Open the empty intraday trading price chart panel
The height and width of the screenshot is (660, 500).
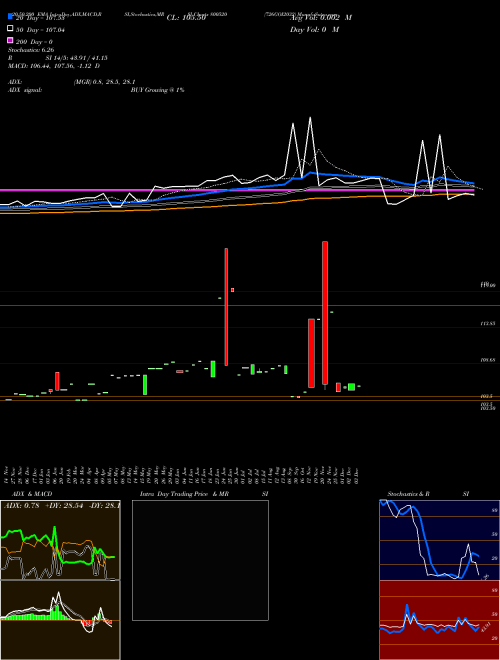click(x=200, y=560)
